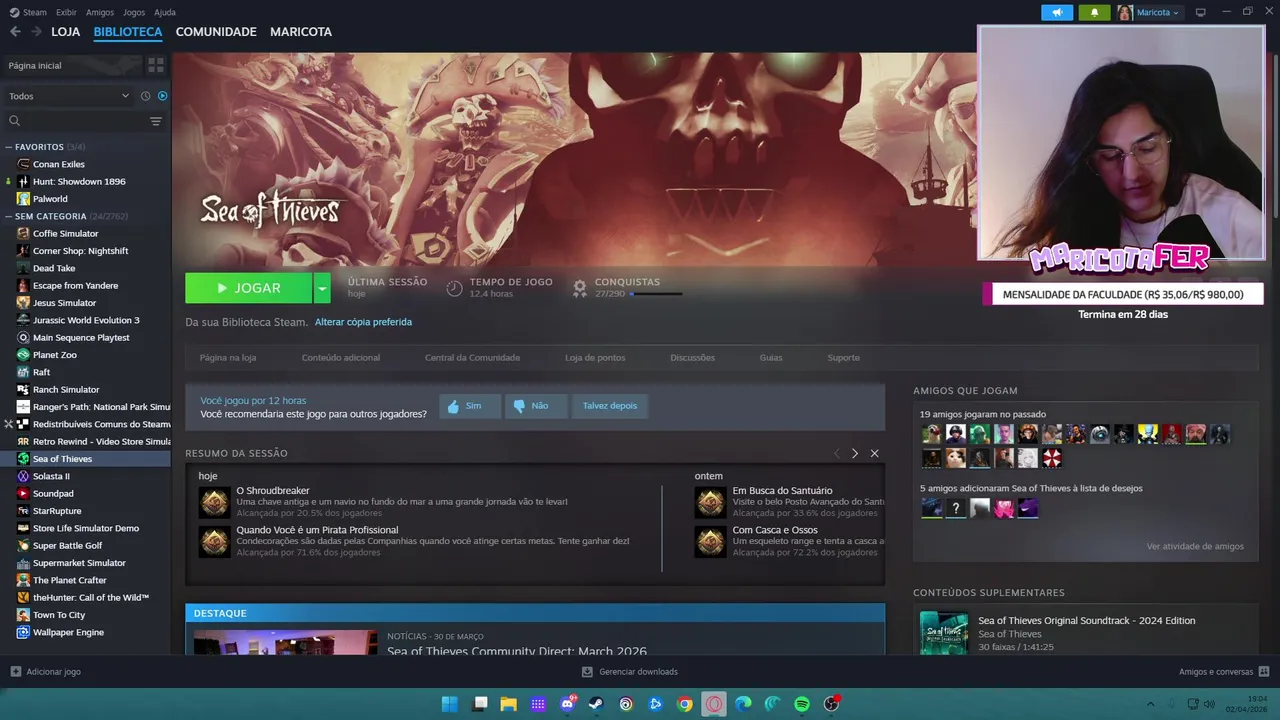The width and height of the screenshot is (1280, 720).
Task: Click Talvez depois button
Action: click(x=610, y=406)
